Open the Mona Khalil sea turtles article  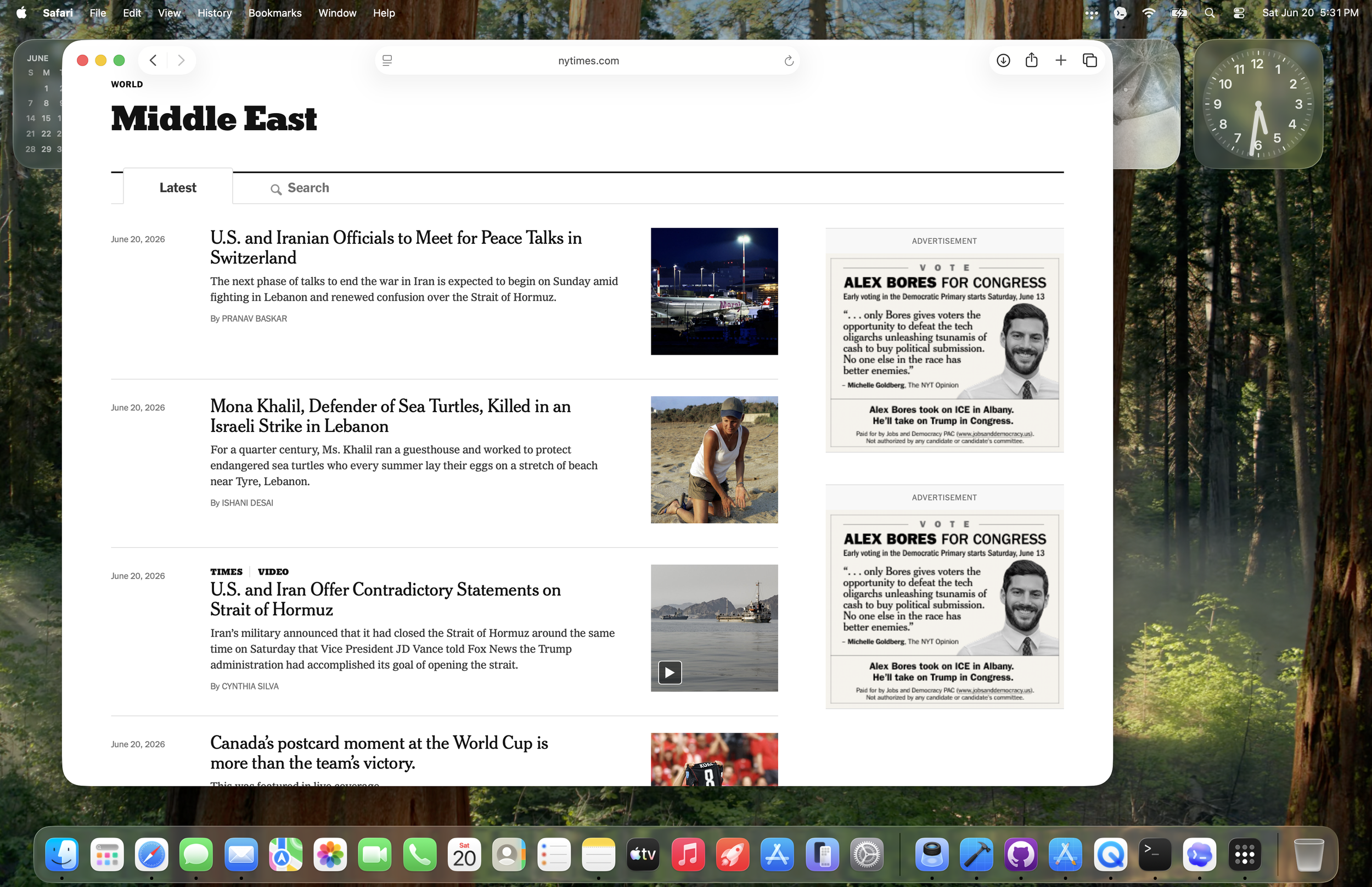coord(390,416)
